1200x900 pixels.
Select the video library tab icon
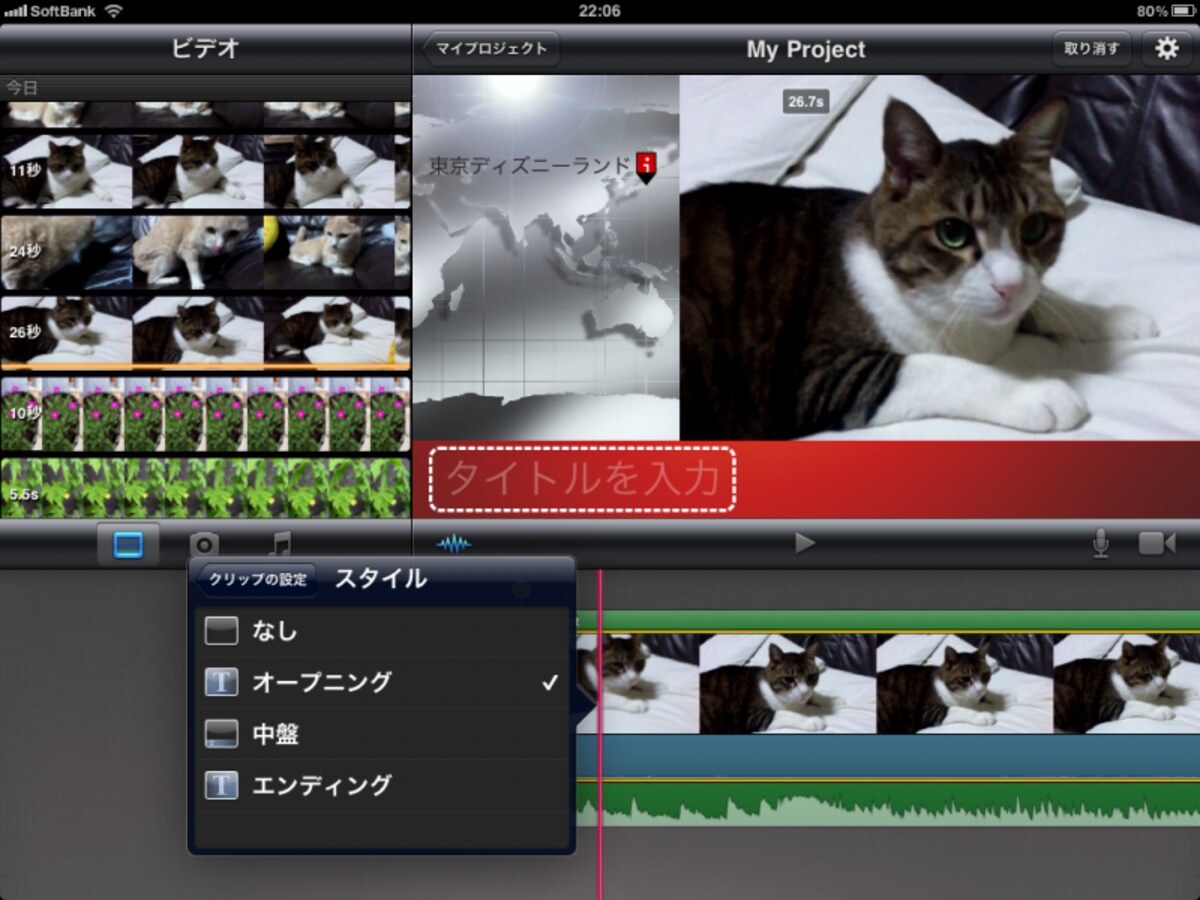pos(128,544)
